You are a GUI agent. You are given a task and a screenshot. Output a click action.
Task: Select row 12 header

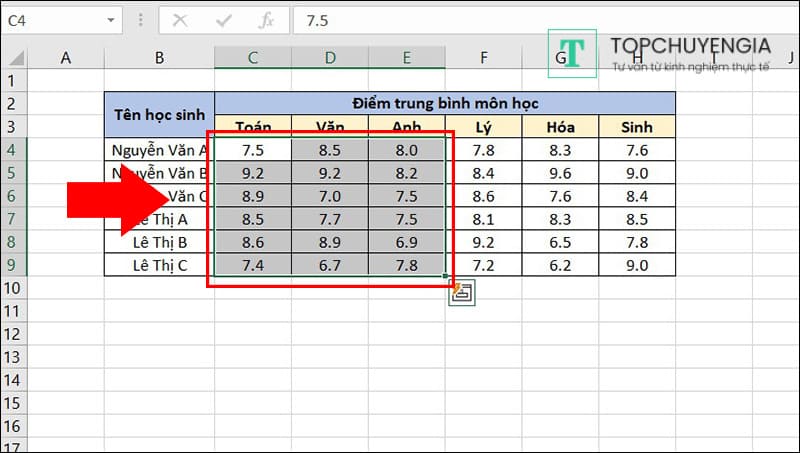[12, 334]
